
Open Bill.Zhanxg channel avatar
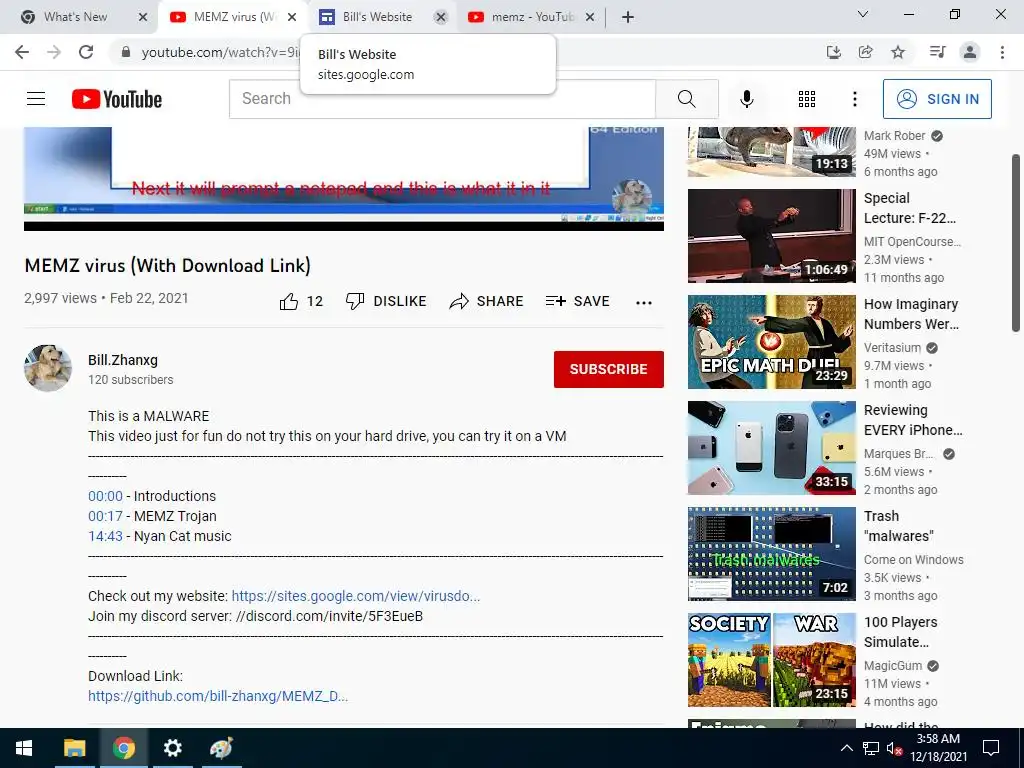point(48,368)
